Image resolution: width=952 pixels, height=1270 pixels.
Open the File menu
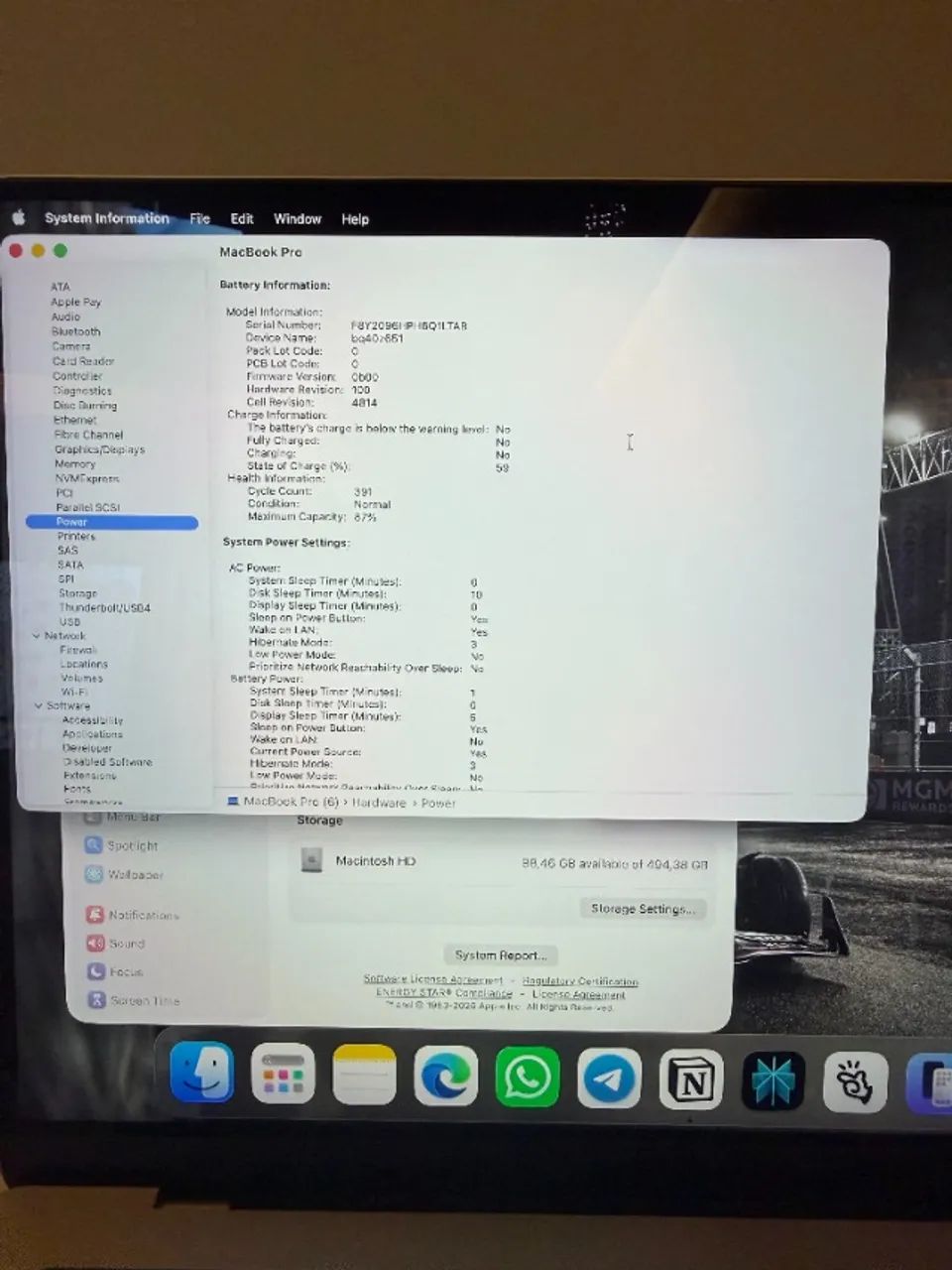click(x=200, y=218)
